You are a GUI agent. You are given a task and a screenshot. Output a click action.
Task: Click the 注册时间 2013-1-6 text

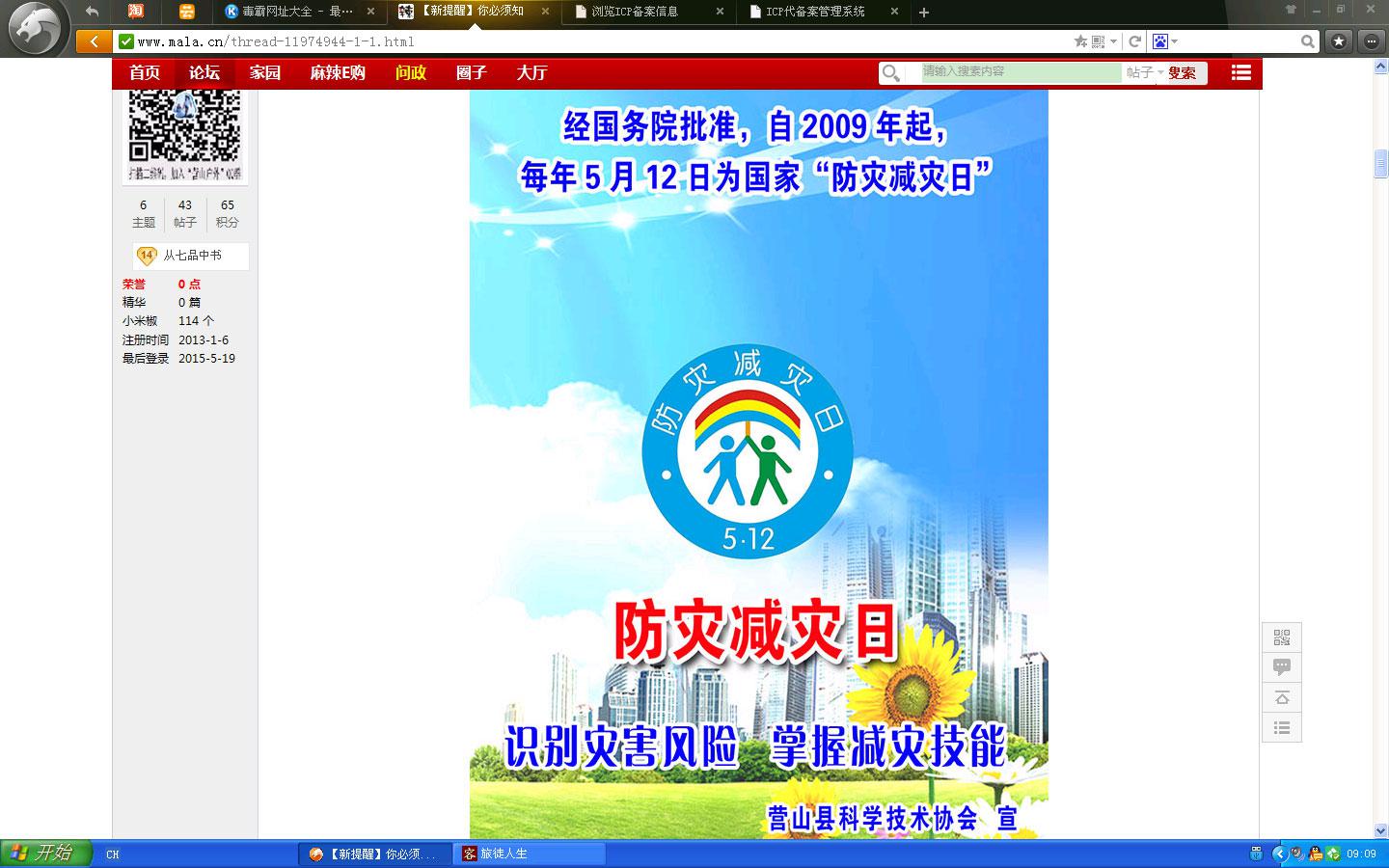pyautogui.click(x=176, y=339)
